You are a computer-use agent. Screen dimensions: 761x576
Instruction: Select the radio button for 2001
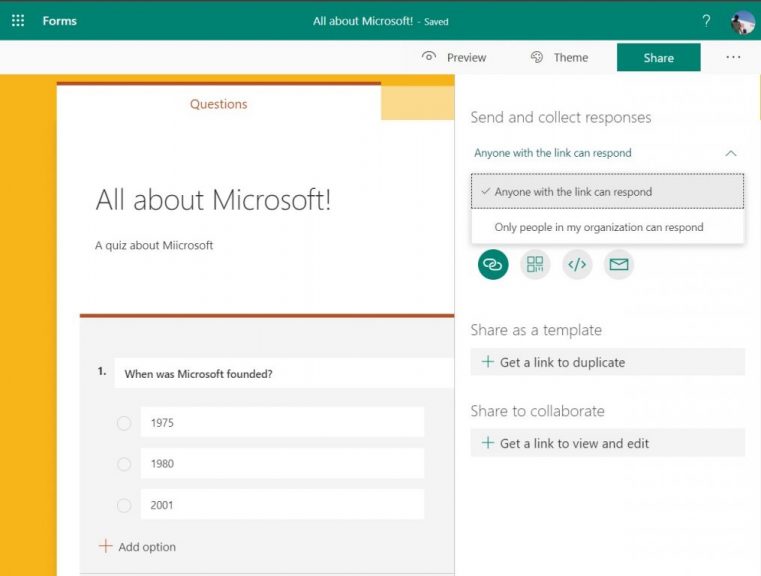(124, 506)
